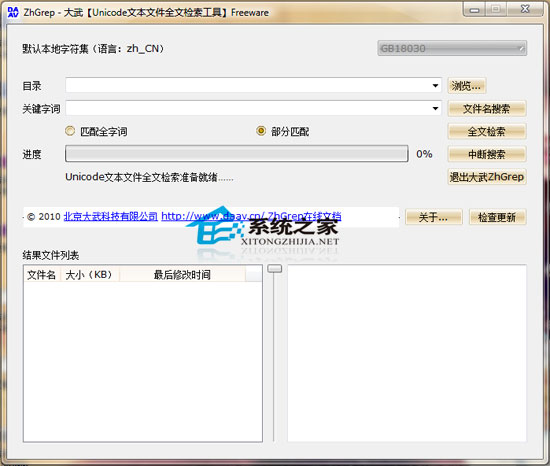This screenshot has width=550, height=466.
Task: Click the splitter handle between result panes
Action: 274,269
